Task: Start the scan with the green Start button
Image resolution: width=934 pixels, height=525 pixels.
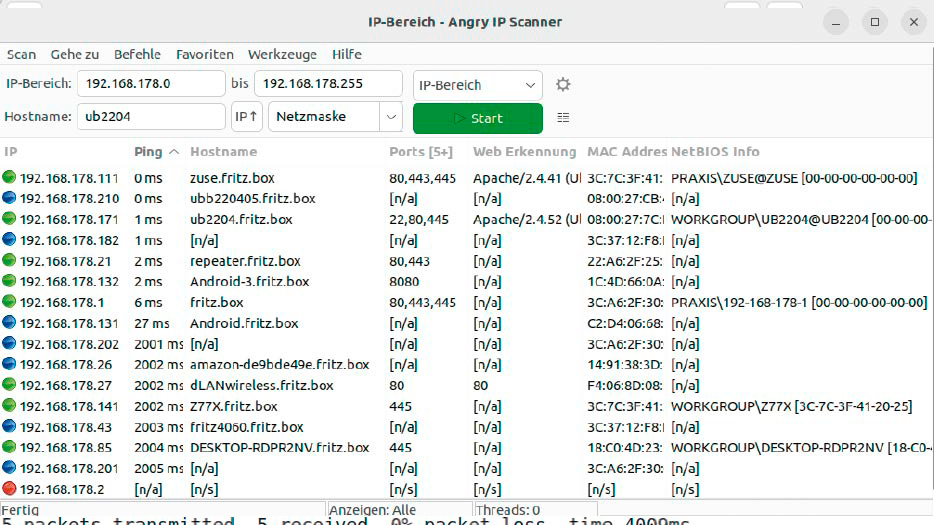Action: coord(478,118)
